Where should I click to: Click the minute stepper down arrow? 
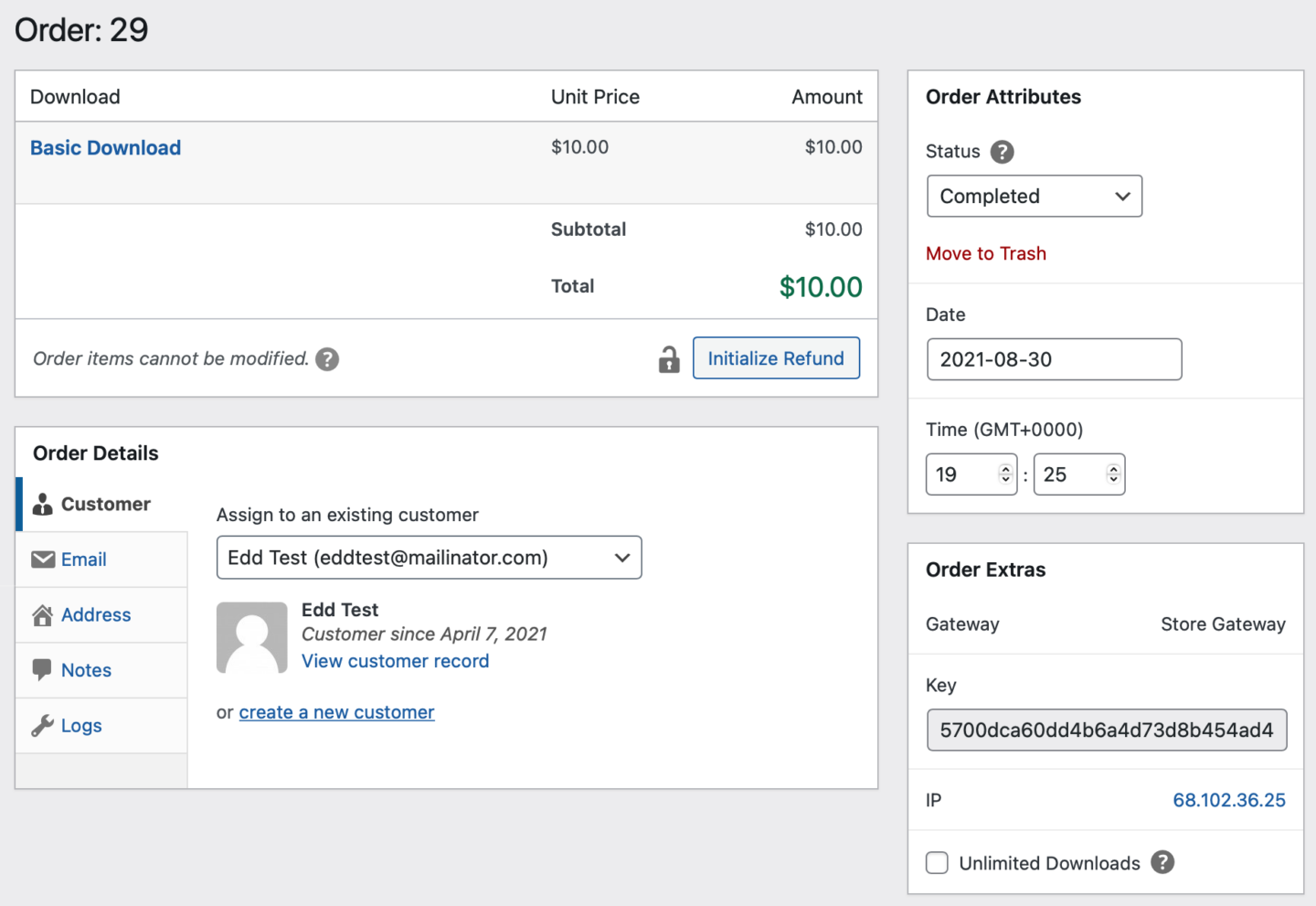point(1112,481)
